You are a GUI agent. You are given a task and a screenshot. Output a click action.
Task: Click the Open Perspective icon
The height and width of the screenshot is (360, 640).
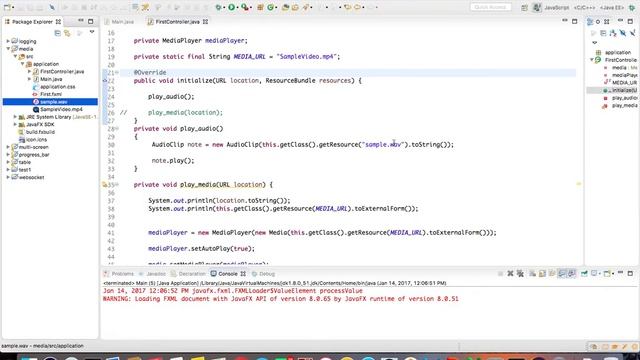524,7
